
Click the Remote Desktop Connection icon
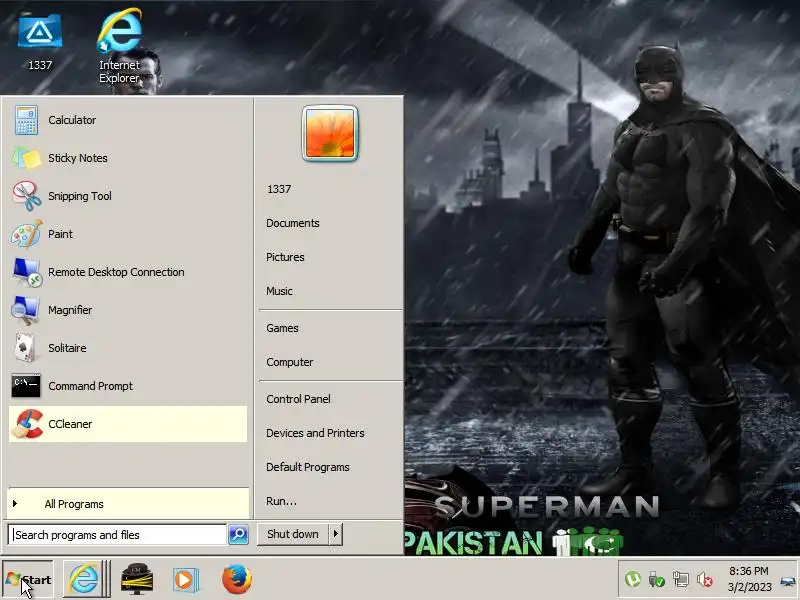tap(26, 272)
